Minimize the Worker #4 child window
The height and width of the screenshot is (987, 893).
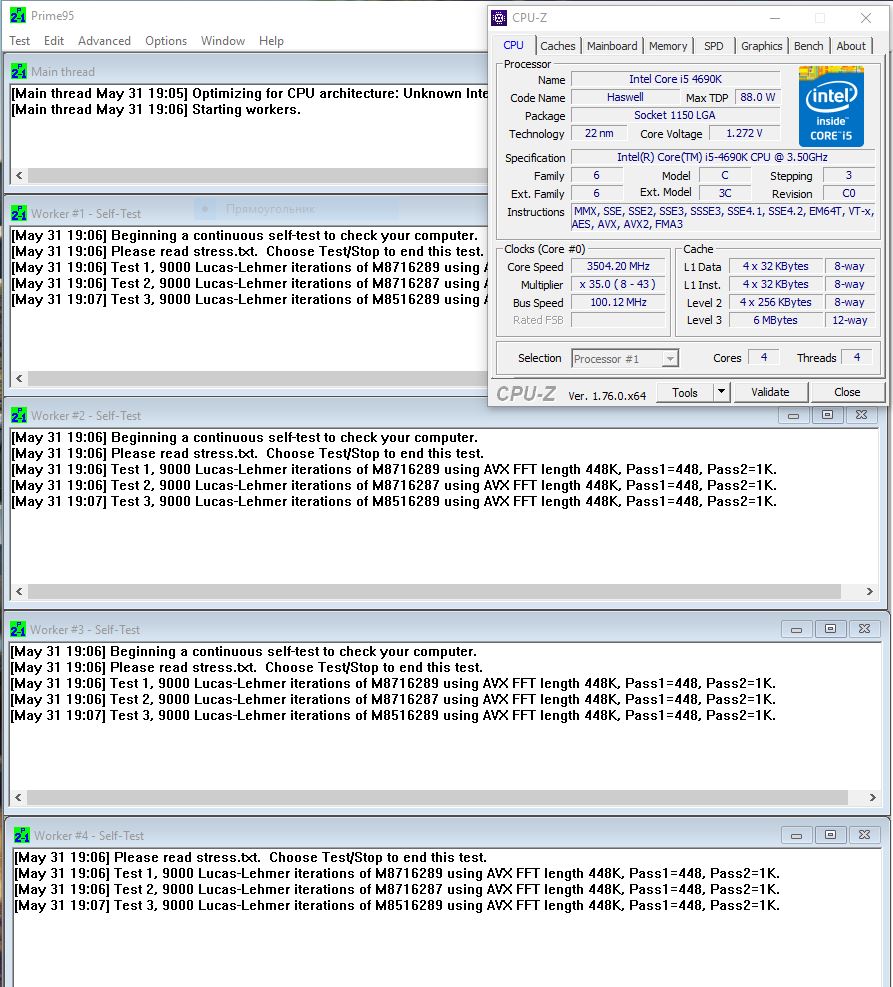pos(796,835)
